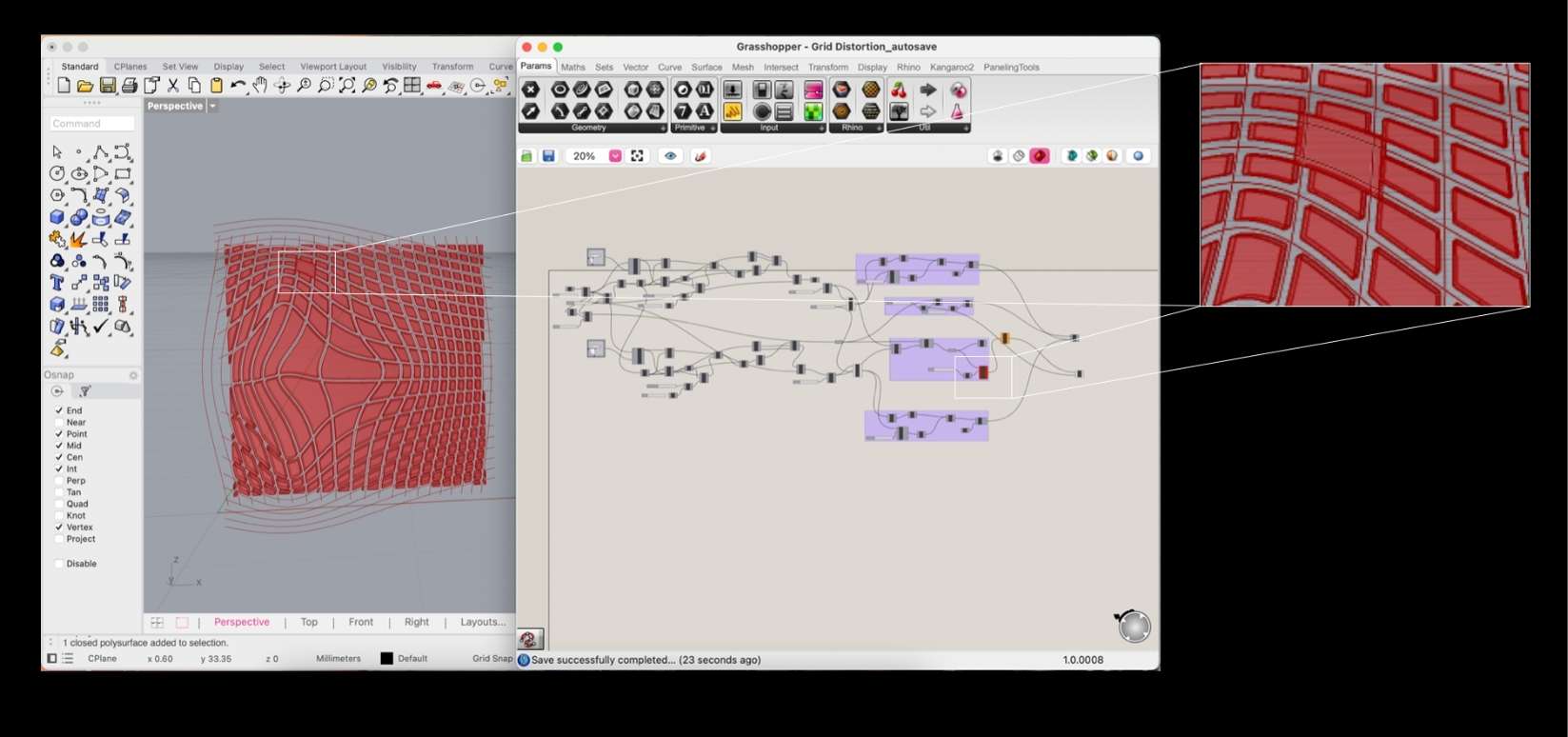The image size is (1568, 737).
Task: Select the Box solid tool icon
Action: coord(57,217)
